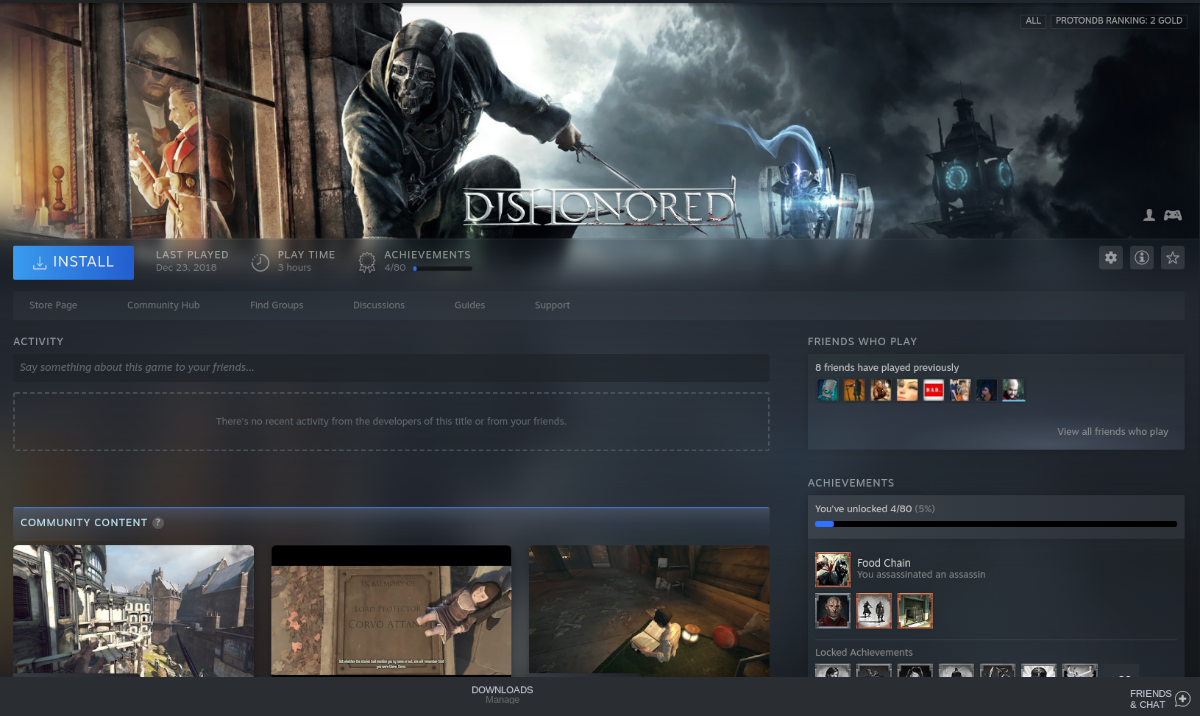This screenshot has height=716, width=1200.
Task: Click the plus icon beside Friends & Chat
Action: (1183, 698)
